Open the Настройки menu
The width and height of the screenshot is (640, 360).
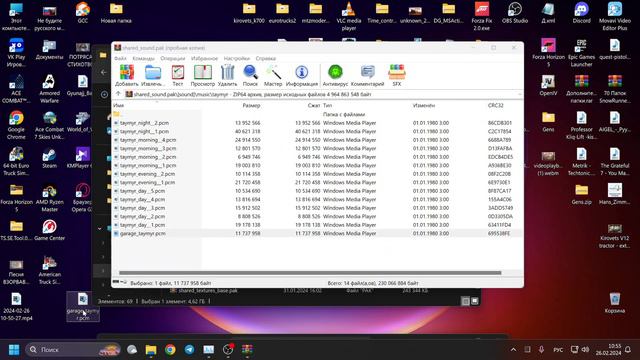pyautogui.click(x=237, y=58)
